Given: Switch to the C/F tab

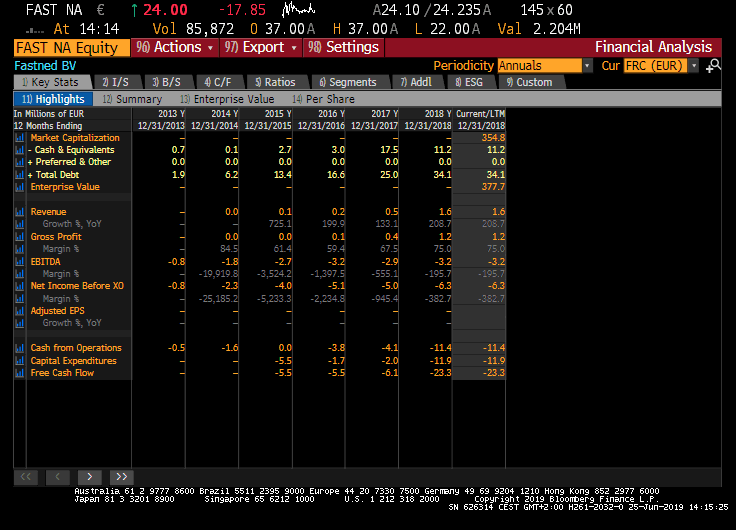Looking at the screenshot, I should point(218,82).
